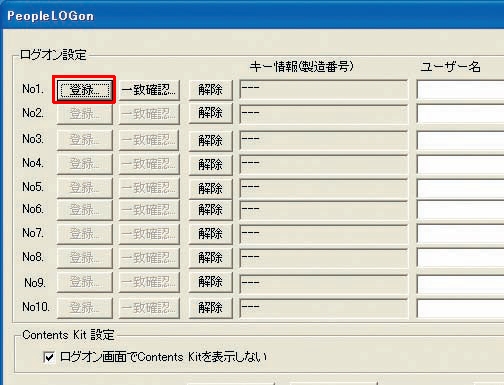Click the No9 user name field
Screen dimensions: 504x385
(x=460, y=284)
